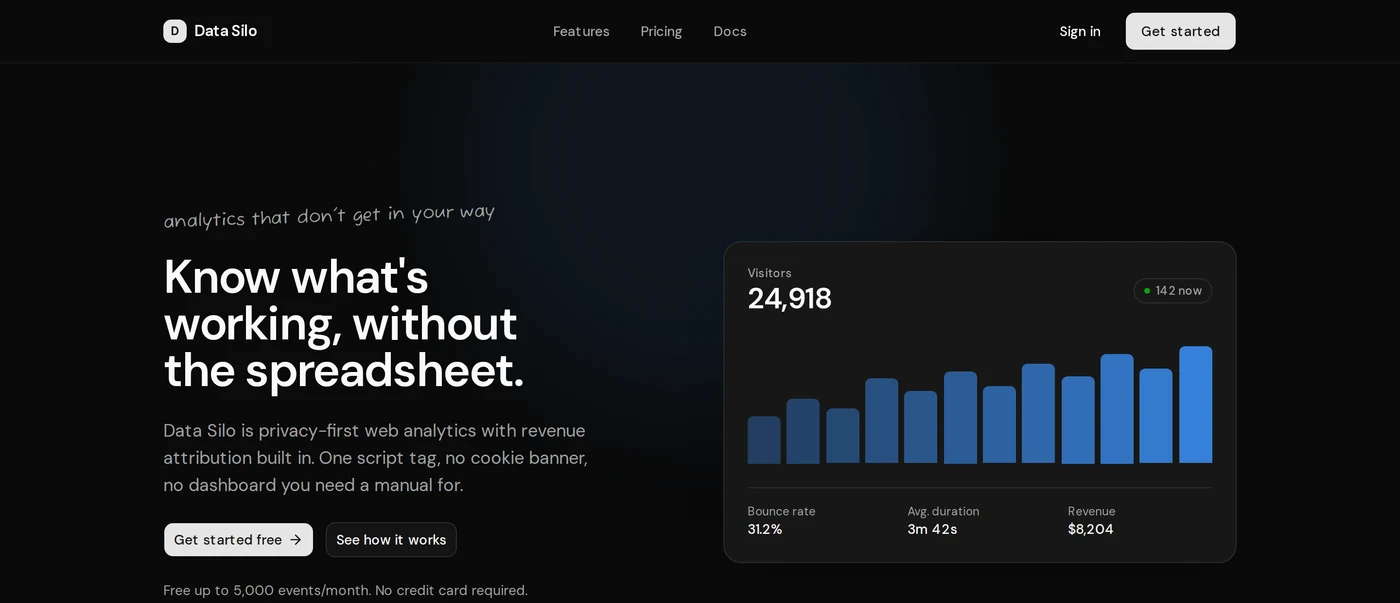Click the "Know what's working" headline
The height and width of the screenshot is (603, 1400).
point(344,323)
